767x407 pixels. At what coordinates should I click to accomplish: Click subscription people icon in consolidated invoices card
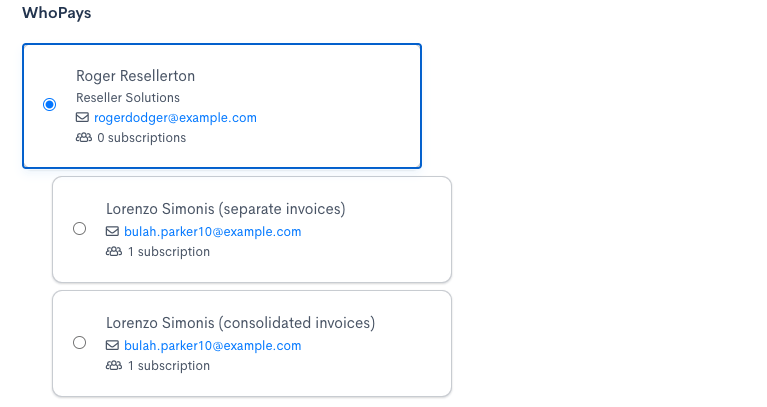[113, 366]
